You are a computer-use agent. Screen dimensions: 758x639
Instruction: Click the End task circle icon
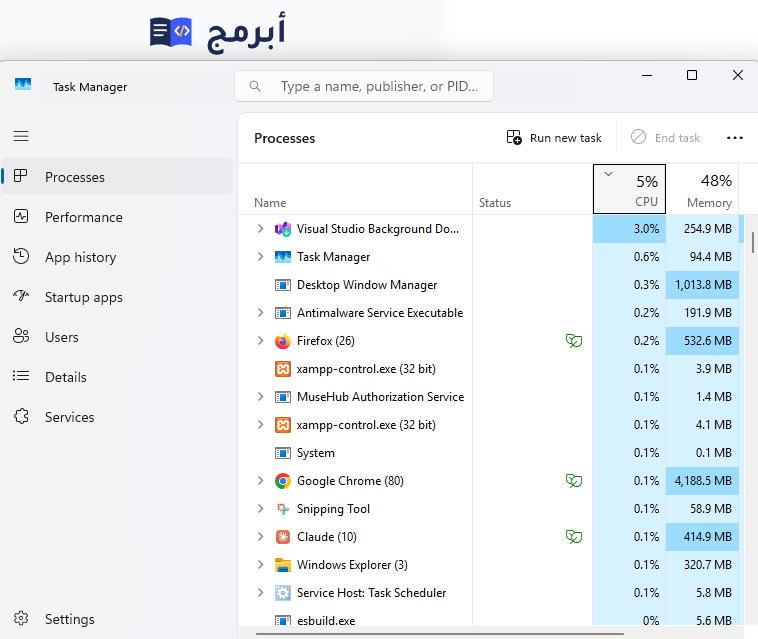tap(638, 137)
